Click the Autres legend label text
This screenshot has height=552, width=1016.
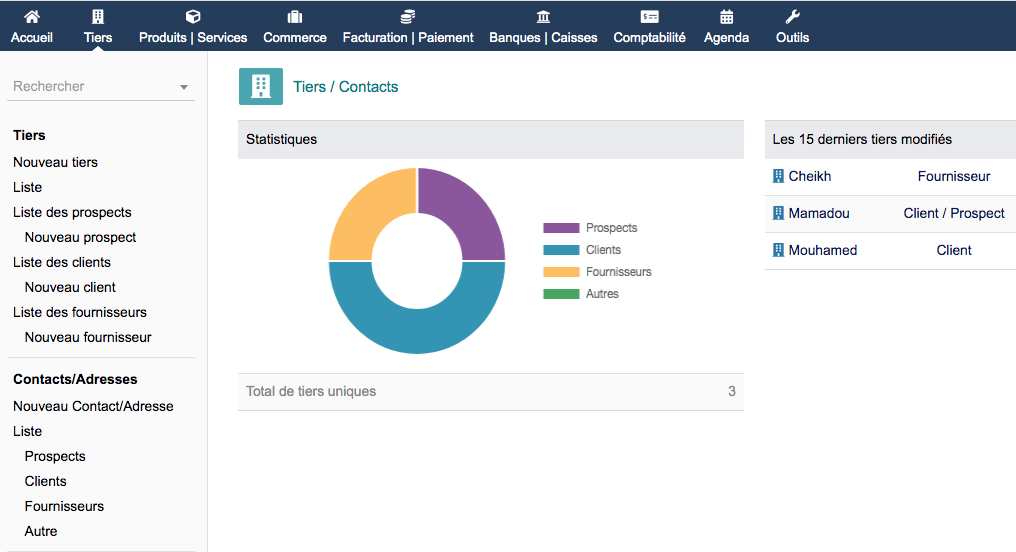coord(602,294)
